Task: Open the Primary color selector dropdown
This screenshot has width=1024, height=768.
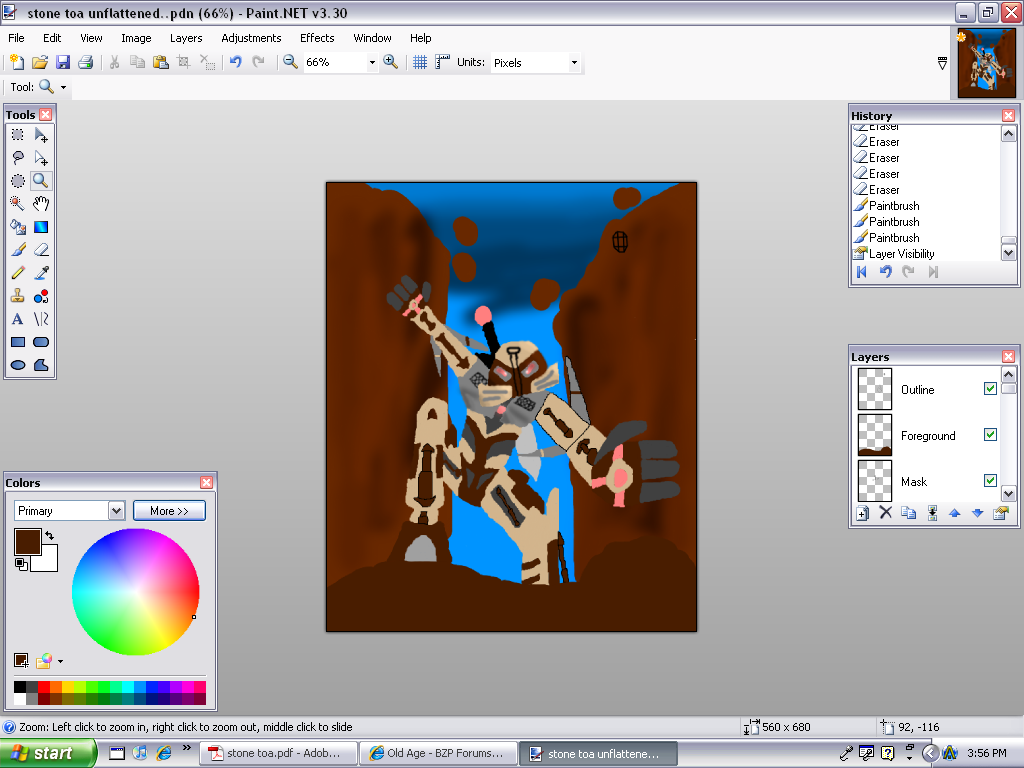Action: (115, 510)
